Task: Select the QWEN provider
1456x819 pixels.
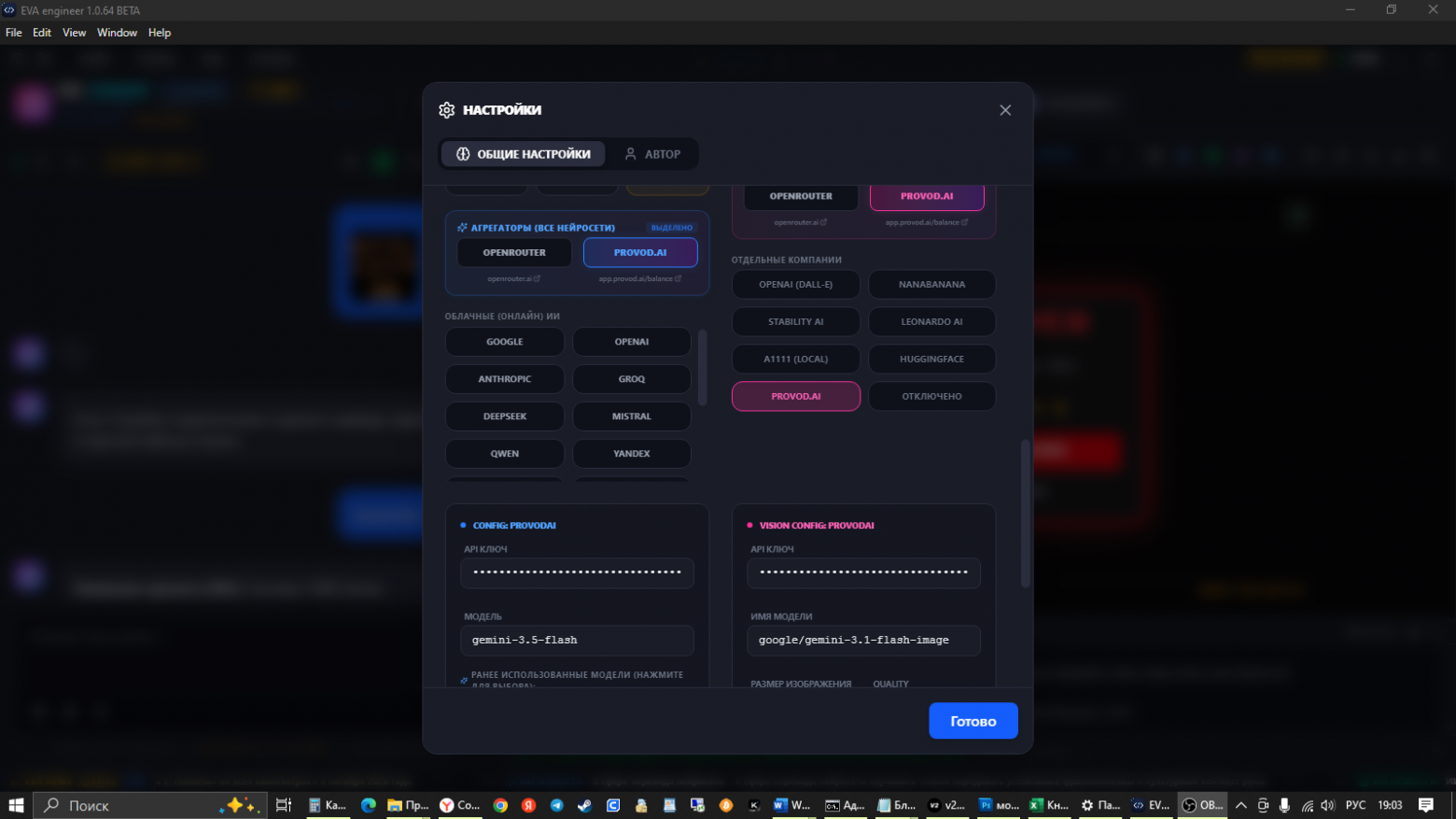Action: (x=505, y=454)
